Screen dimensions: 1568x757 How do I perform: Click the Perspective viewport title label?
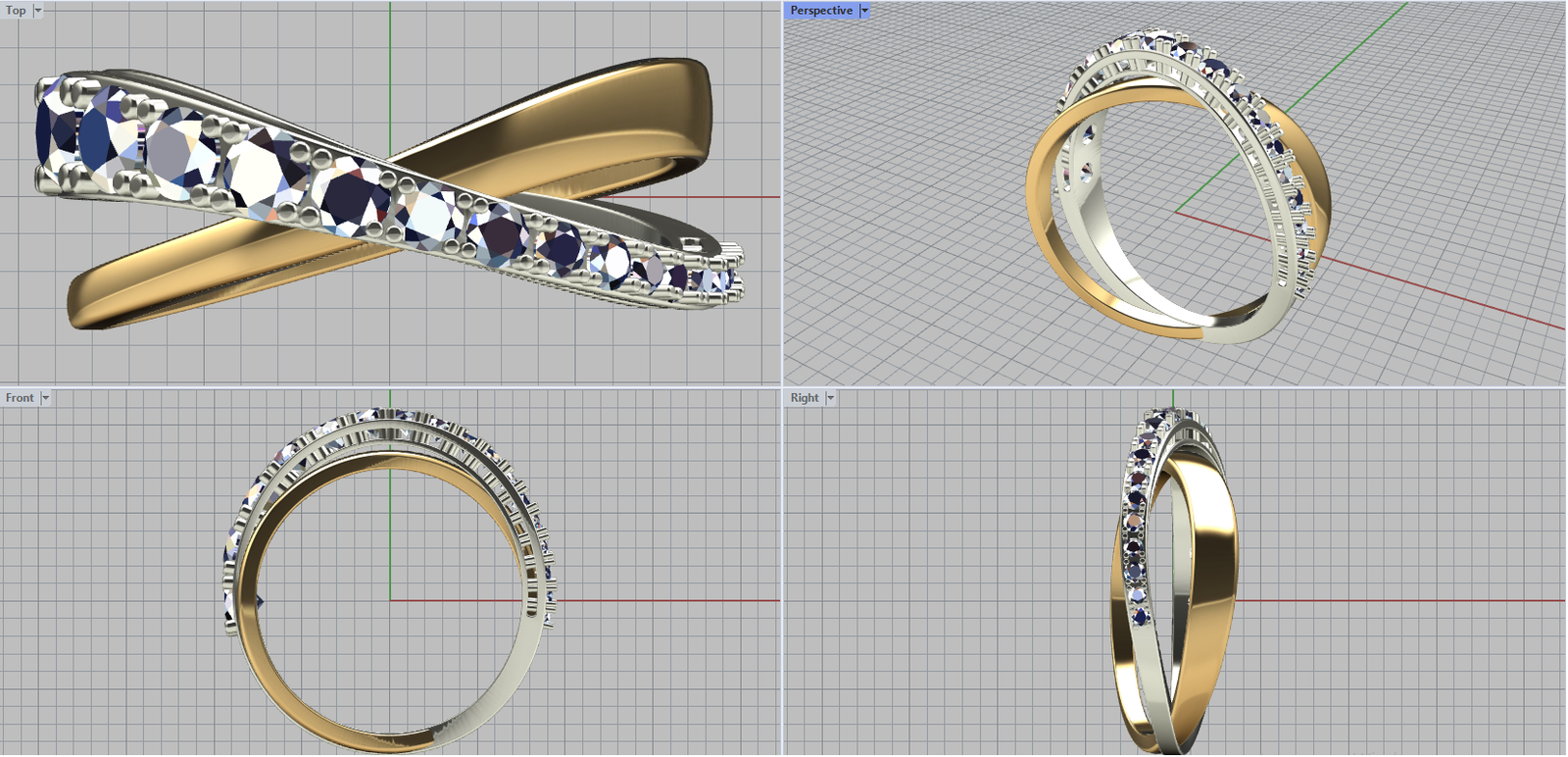tap(820, 11)
